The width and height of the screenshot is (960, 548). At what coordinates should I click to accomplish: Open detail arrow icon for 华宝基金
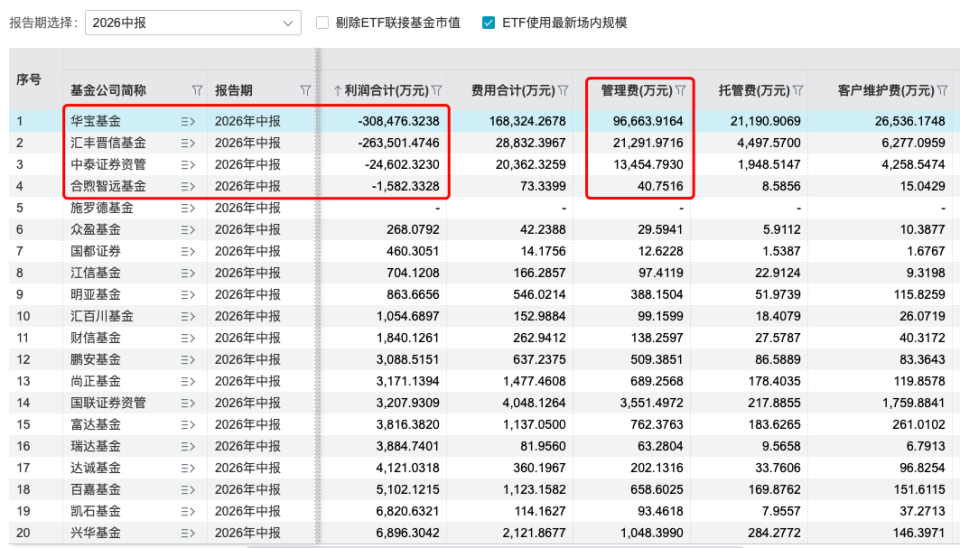(188, 121)
